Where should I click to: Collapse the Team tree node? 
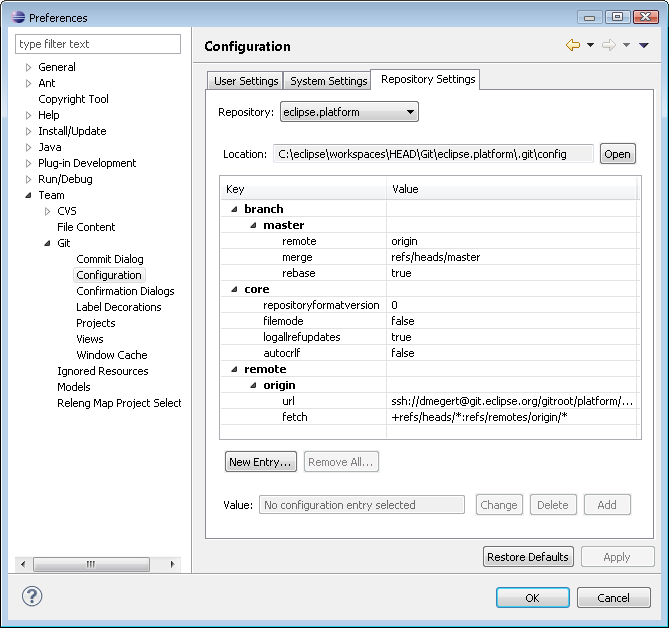pyautogui.click(x=29, y=195)
